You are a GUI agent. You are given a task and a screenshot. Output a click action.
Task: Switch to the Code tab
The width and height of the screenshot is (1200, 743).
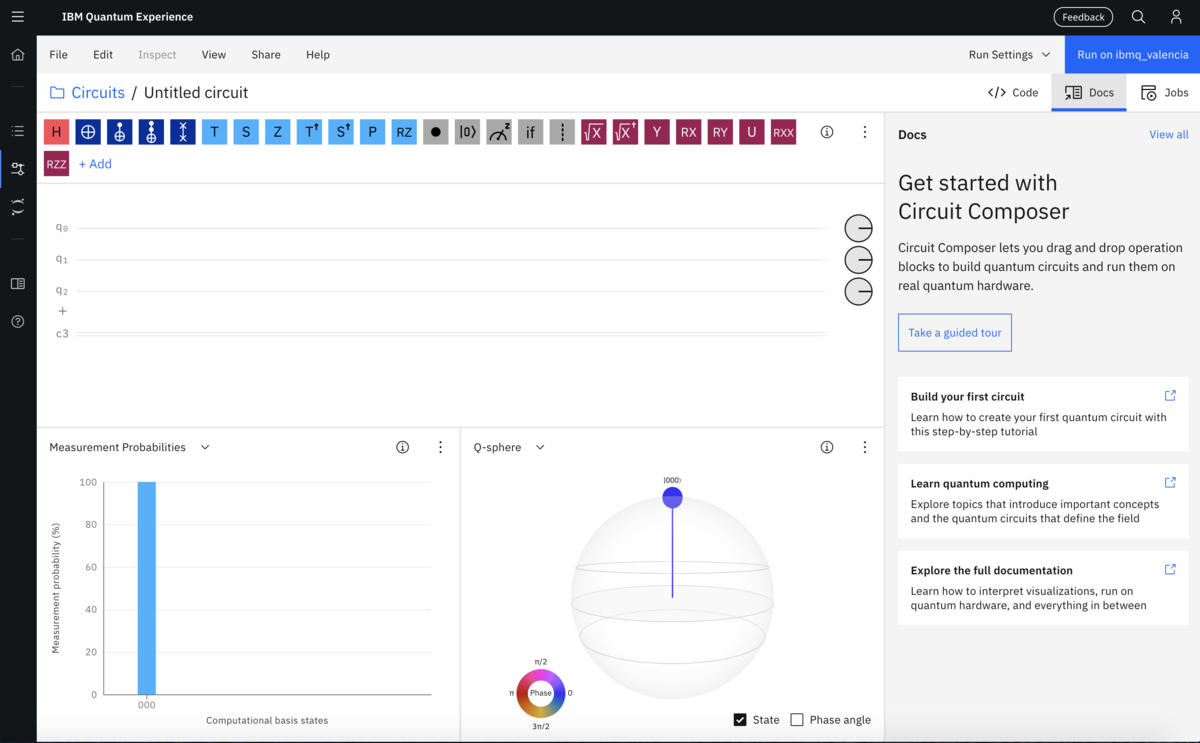[1013, 92]
